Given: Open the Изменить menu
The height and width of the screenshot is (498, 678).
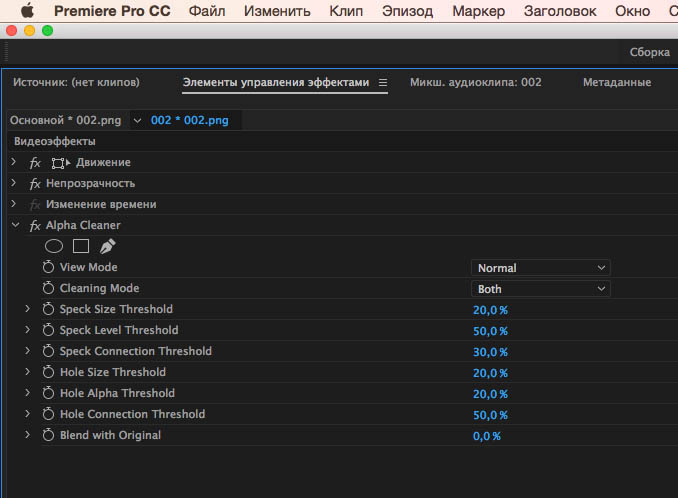Looking at the screenshot, I should [277, 11].
